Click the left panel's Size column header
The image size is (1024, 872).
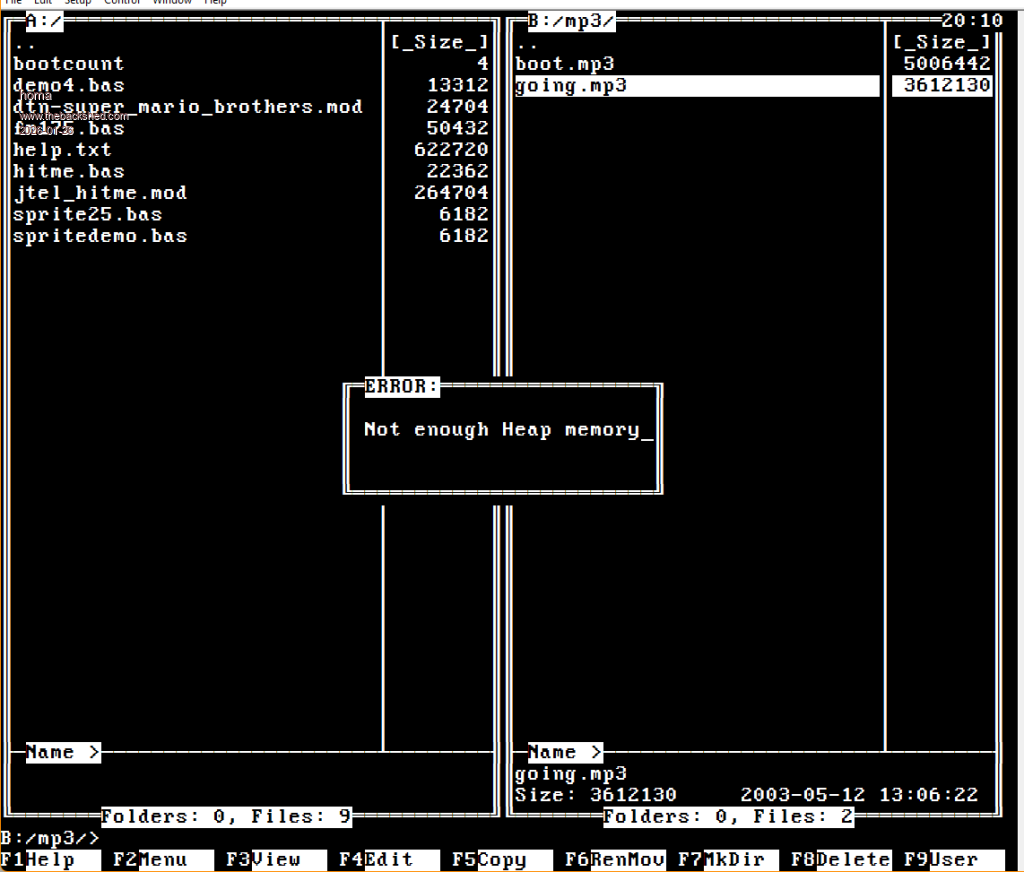(x=440, y=42)
